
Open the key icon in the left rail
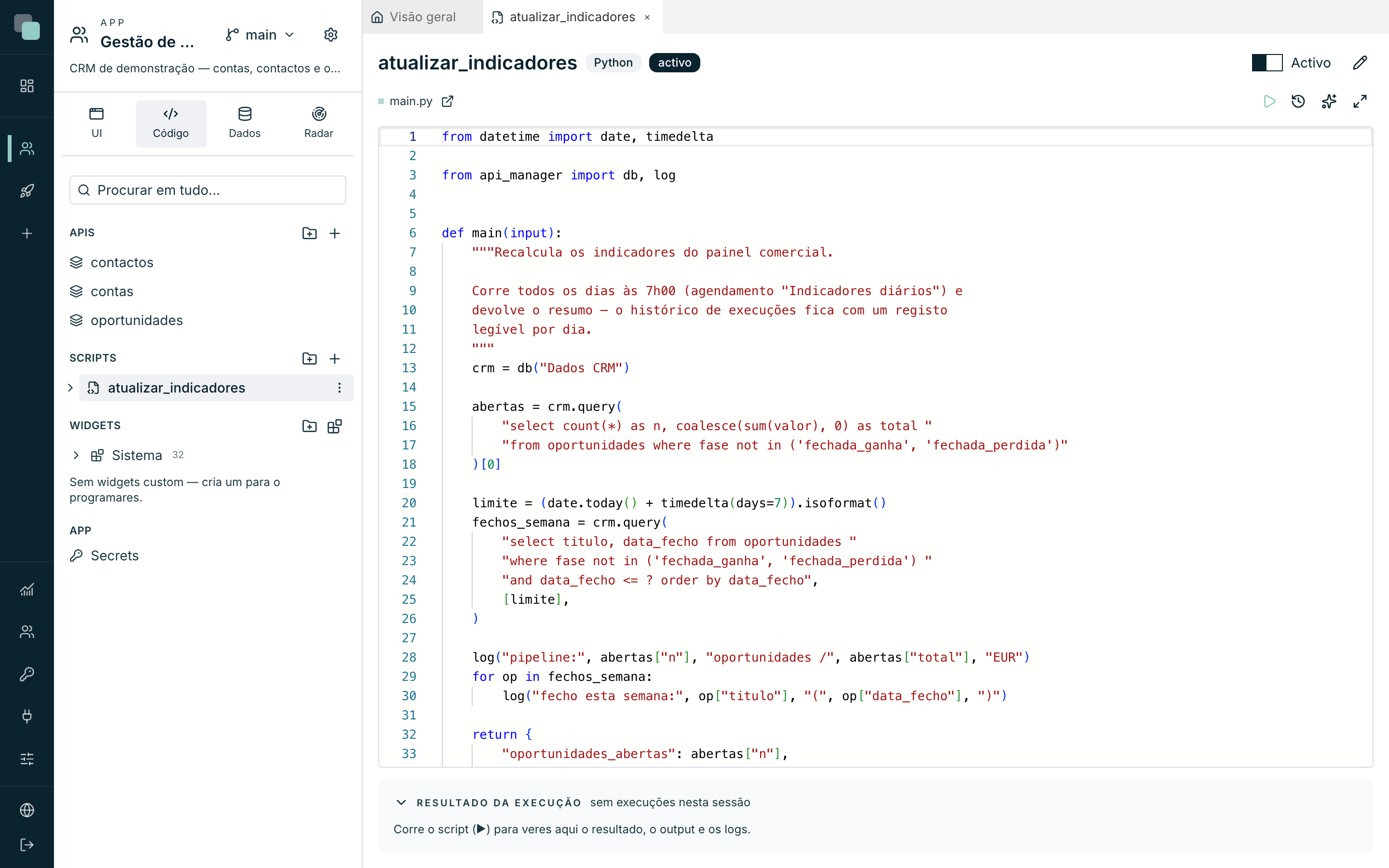pos(27,674)
